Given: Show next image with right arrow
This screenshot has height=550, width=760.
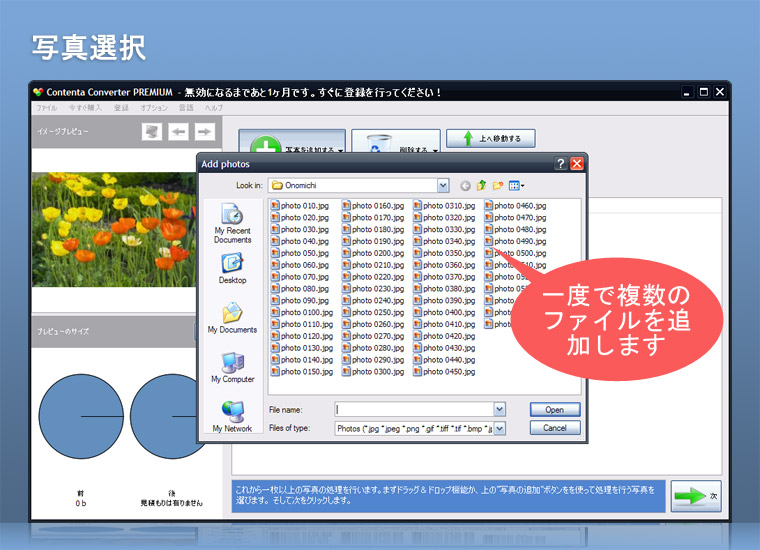Looking at the screenshot, I should click(x=205, y=132).
